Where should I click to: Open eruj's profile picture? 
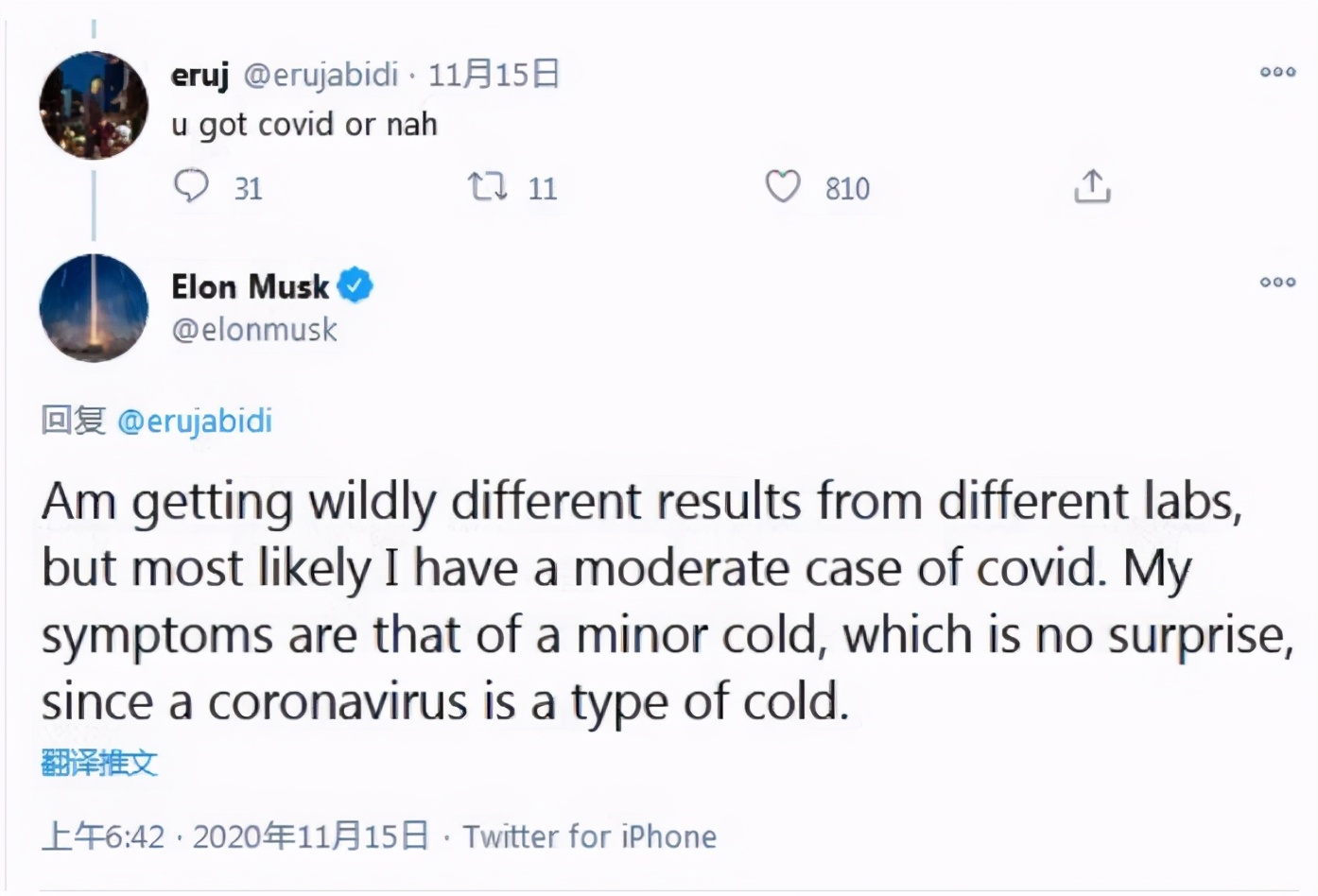(94, 105)
